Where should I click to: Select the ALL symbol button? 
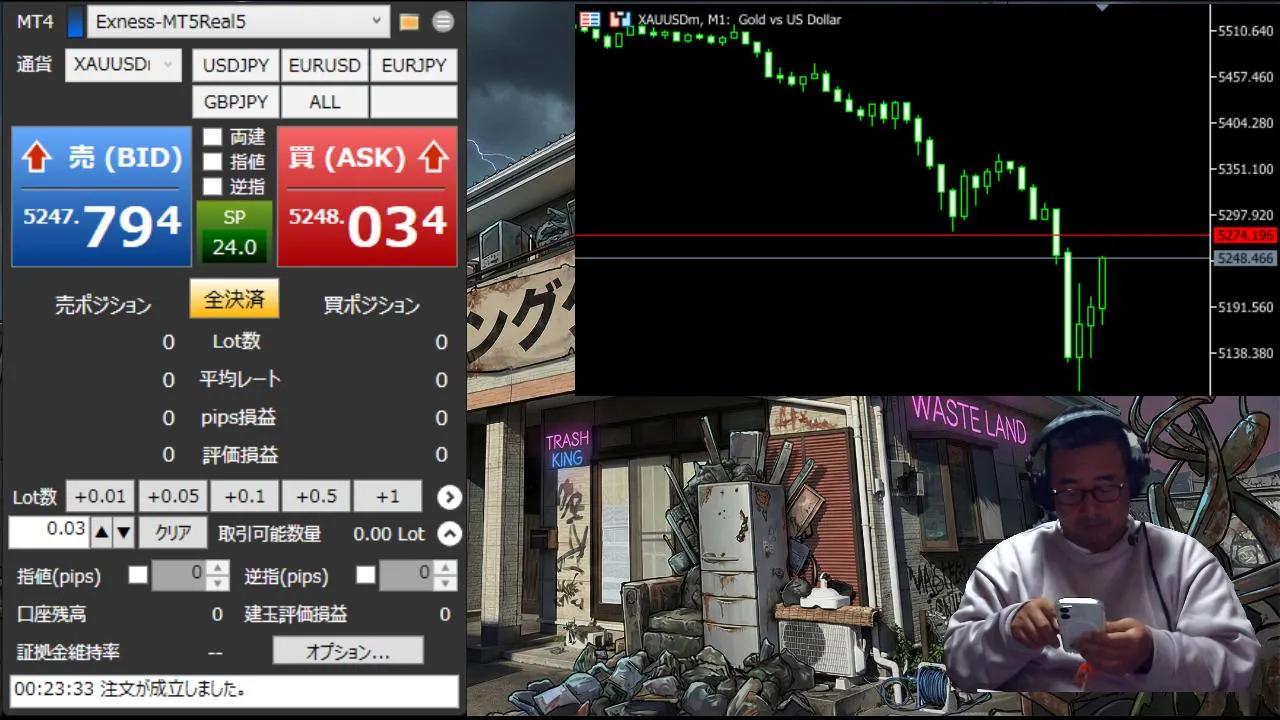pos(324,102)
